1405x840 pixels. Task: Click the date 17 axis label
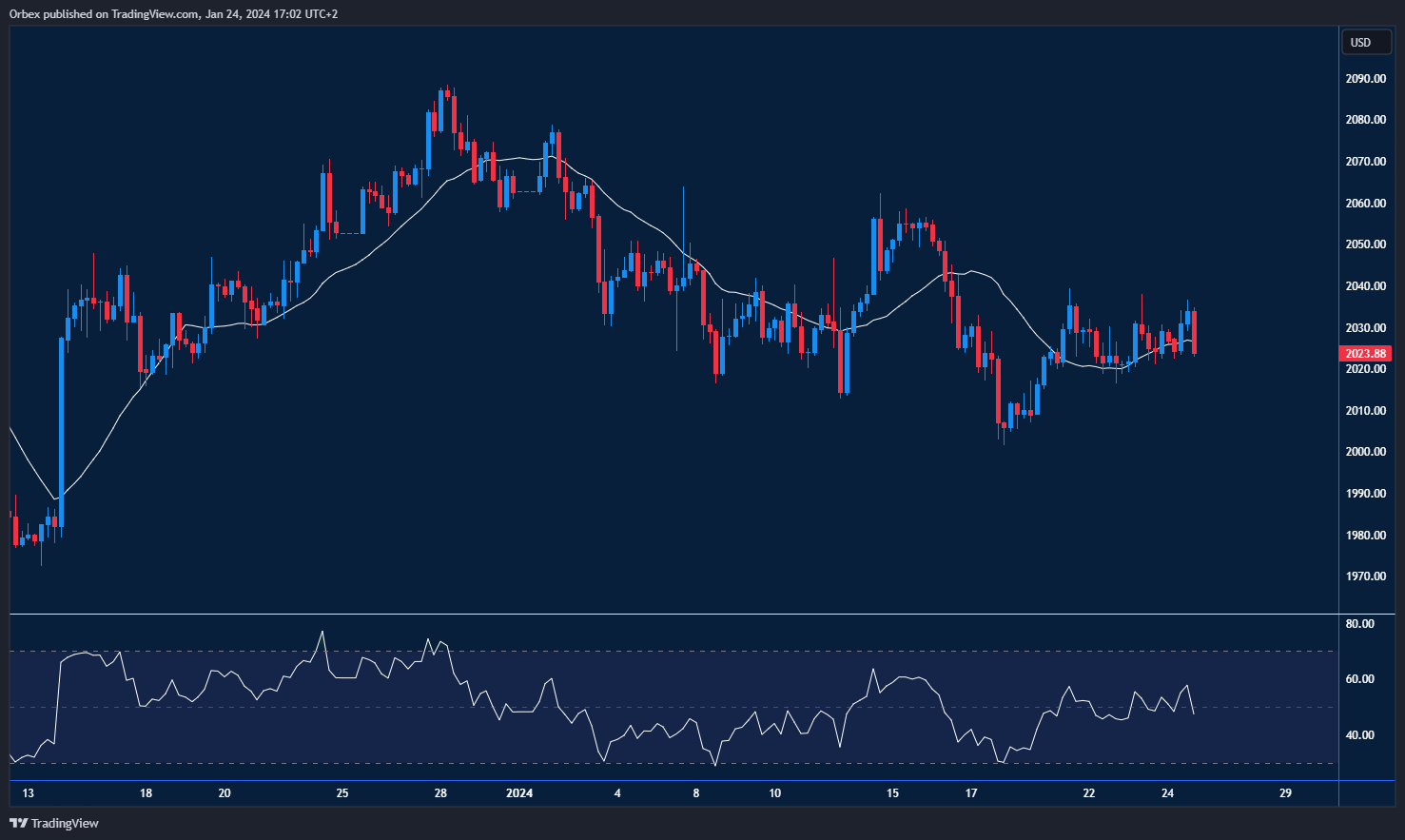[x=971, y=791]
